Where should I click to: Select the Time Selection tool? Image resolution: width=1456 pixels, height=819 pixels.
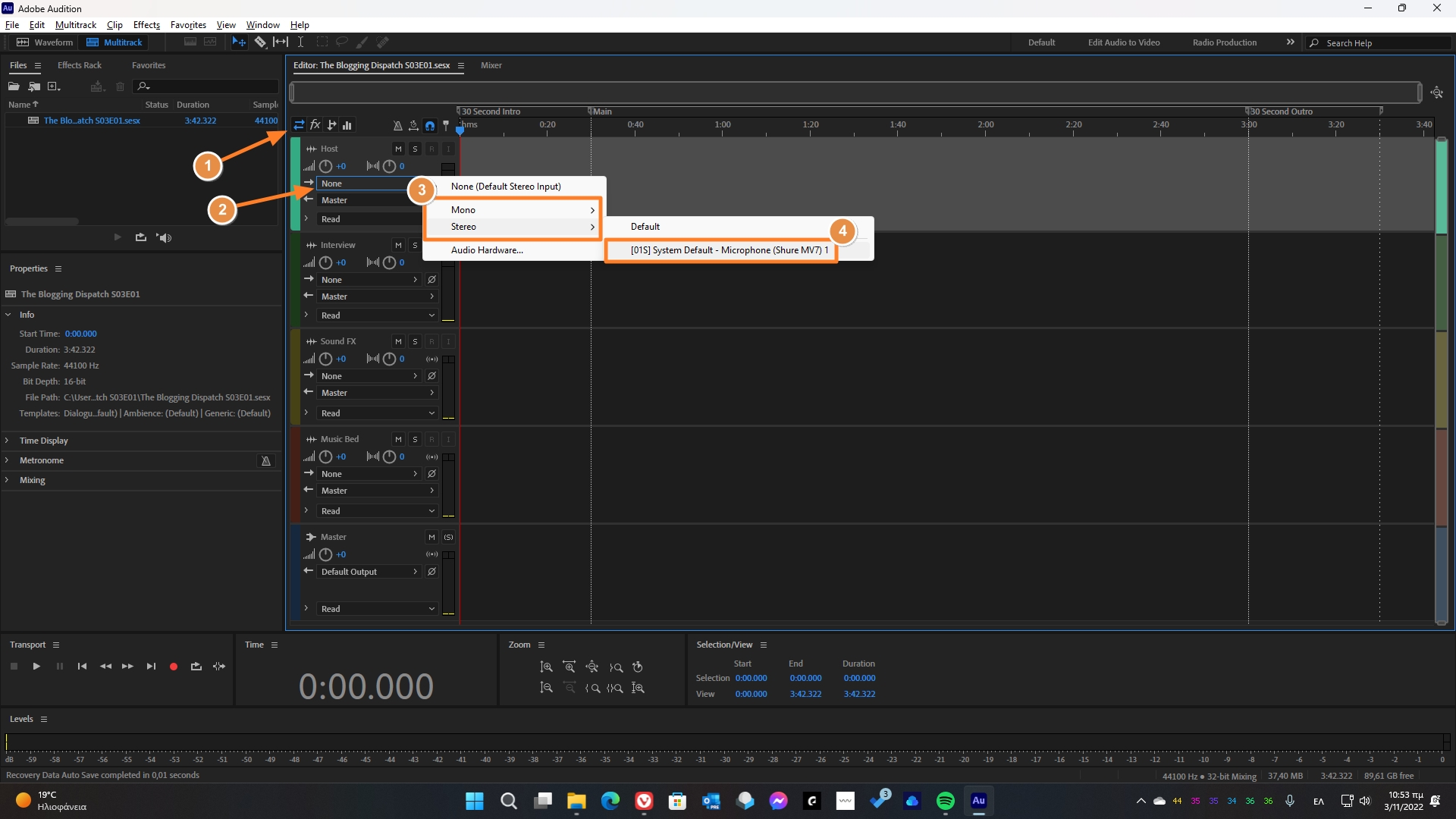click(x=300, y=42)
